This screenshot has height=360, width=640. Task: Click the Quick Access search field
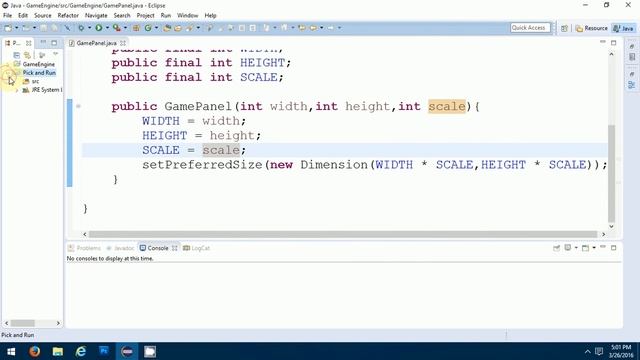pyautogui.click(x=530, y=28)
